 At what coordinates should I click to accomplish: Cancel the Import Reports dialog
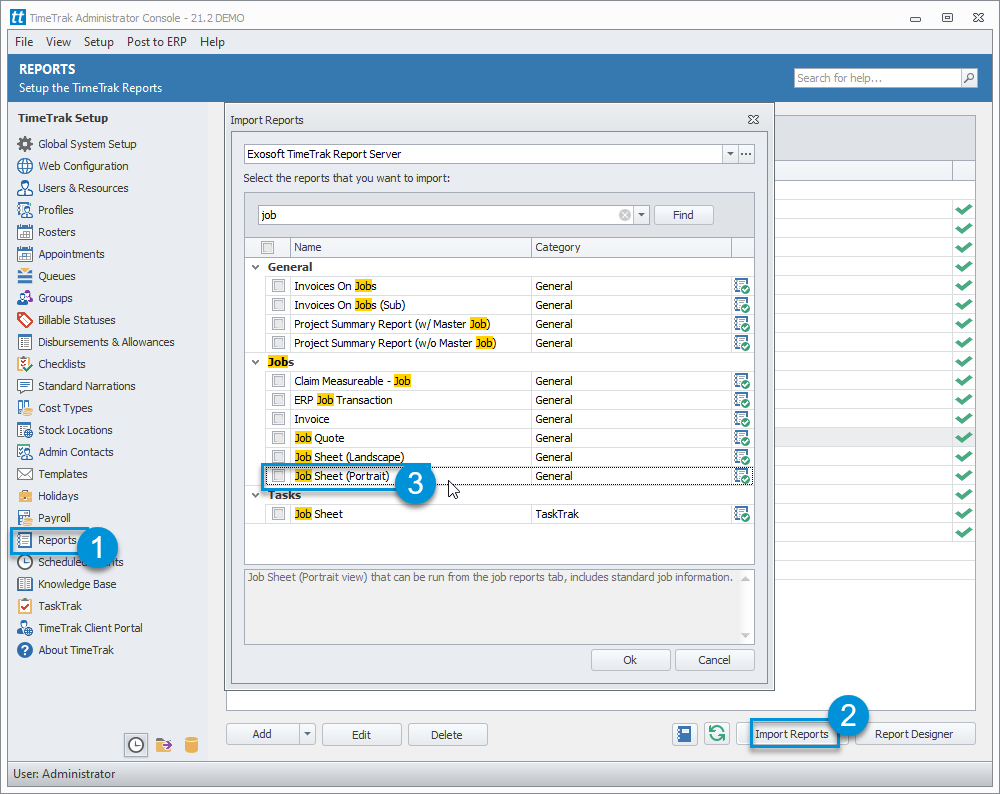tap(714, 660)
